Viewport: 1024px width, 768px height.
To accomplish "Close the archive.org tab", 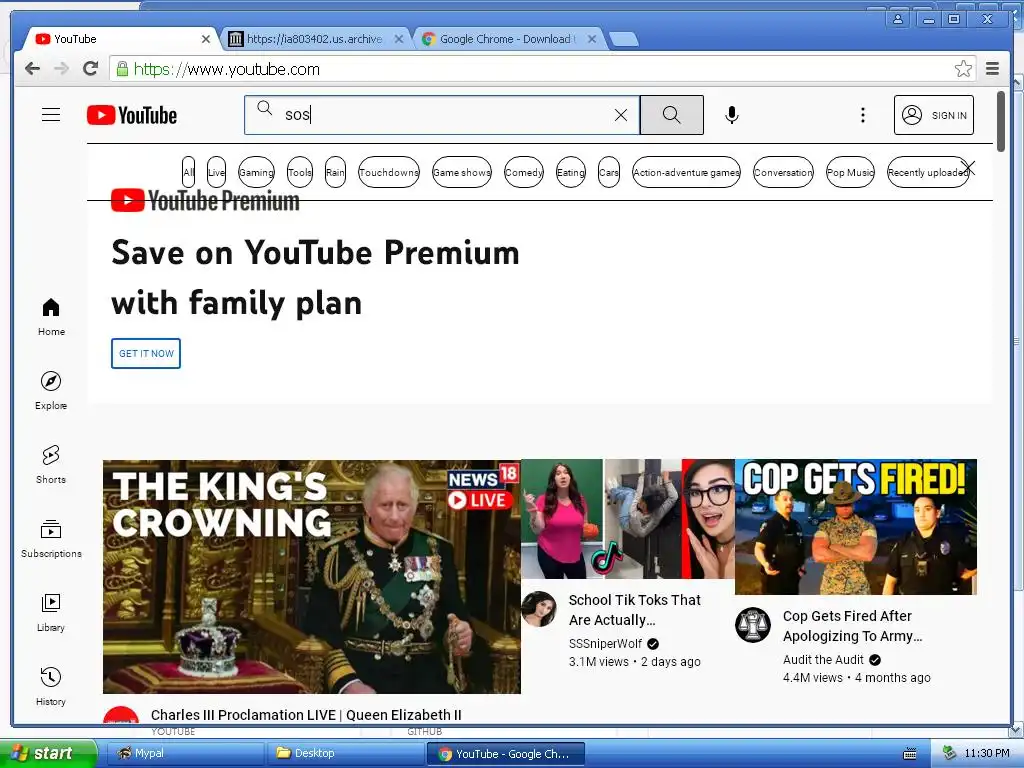I will 399,39.
